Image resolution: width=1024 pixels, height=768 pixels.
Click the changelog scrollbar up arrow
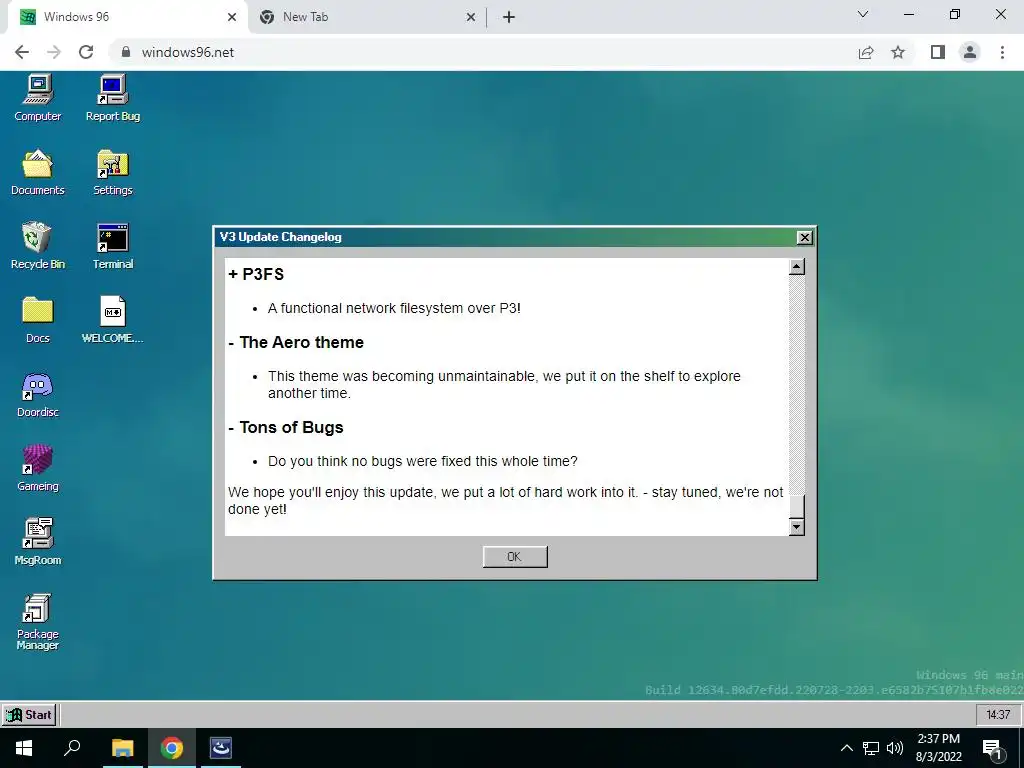[x=797, y=266]
